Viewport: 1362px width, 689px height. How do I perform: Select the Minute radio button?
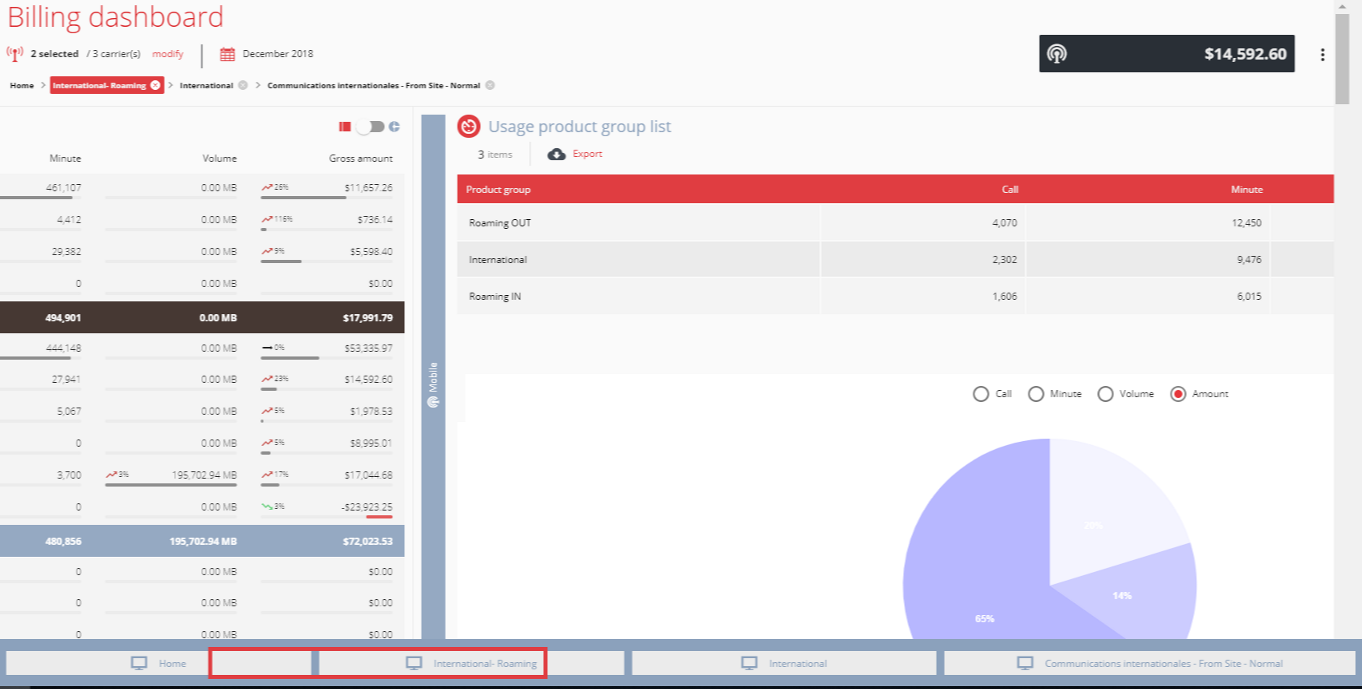coord(1036,394)
